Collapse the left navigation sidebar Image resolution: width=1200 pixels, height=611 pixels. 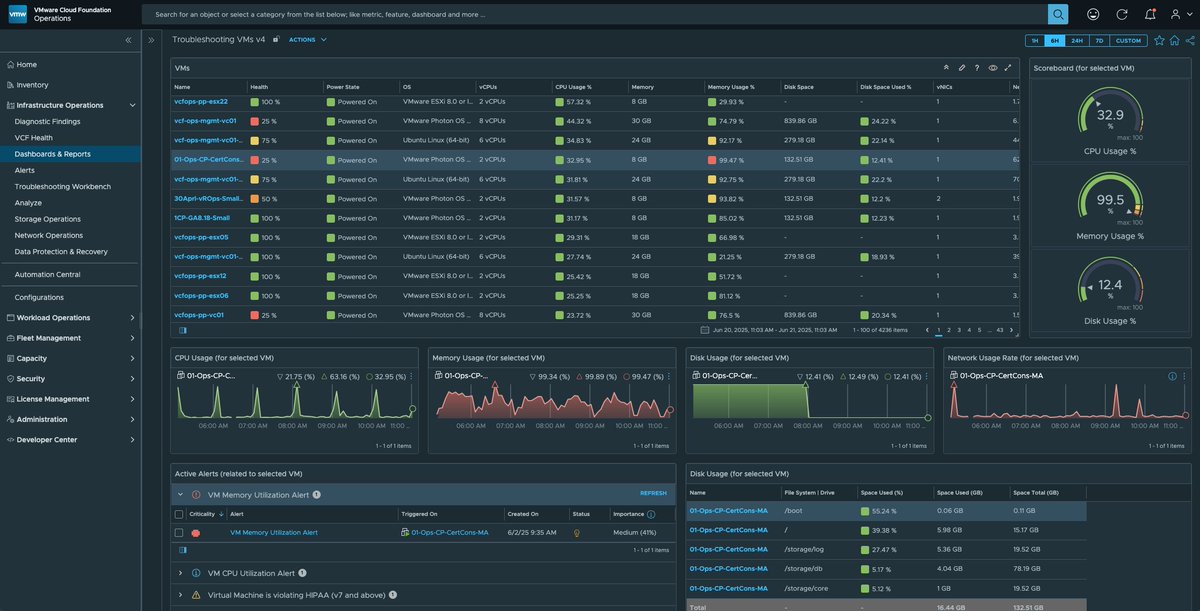point(128,40)
